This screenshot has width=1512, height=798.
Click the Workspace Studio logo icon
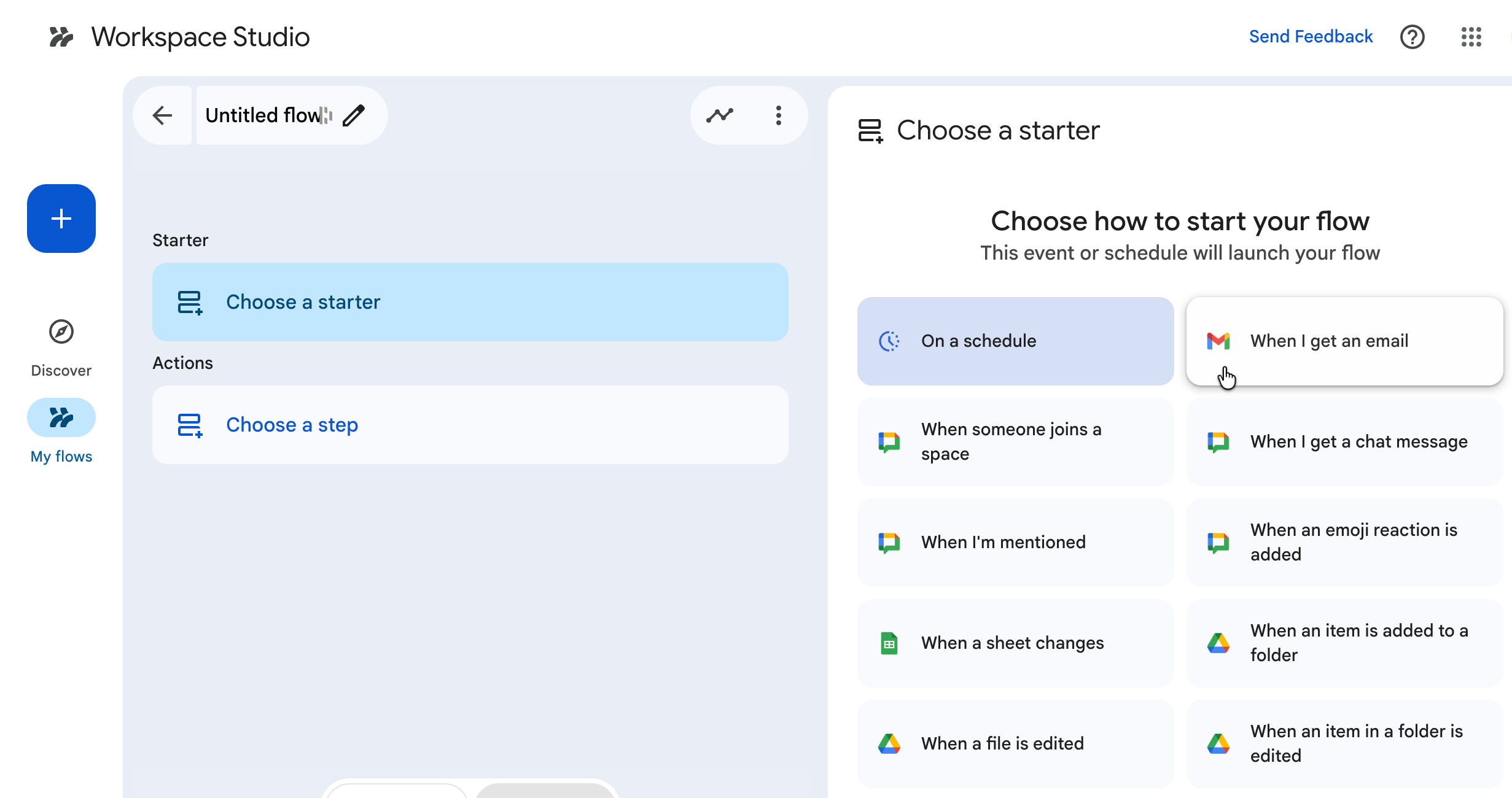click(x=61, y=37)
